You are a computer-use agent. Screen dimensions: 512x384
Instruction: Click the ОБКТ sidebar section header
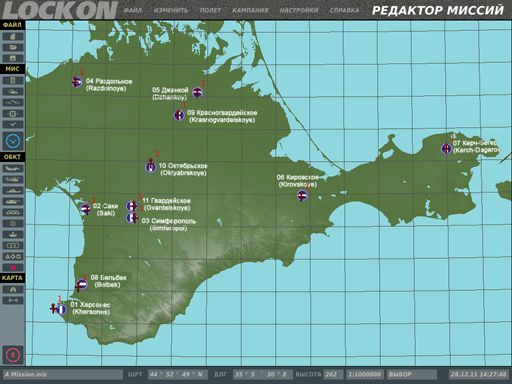13,157
